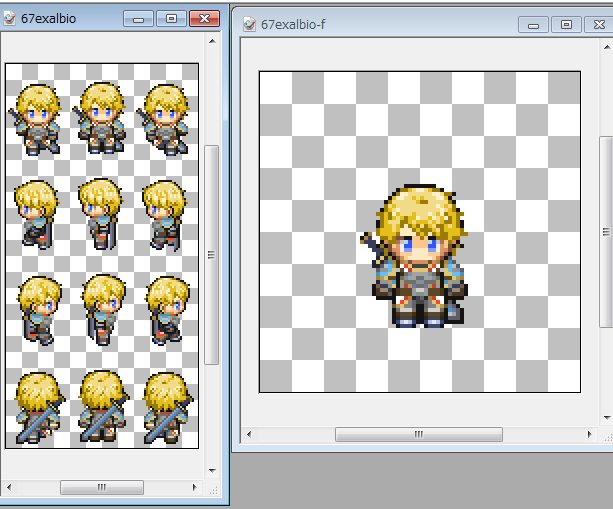The width and height of the screenshot is (613, 509).
Task: Select large front-facing sprite in 67exalbio-f canvas
Action: click(x=414, y=256)
